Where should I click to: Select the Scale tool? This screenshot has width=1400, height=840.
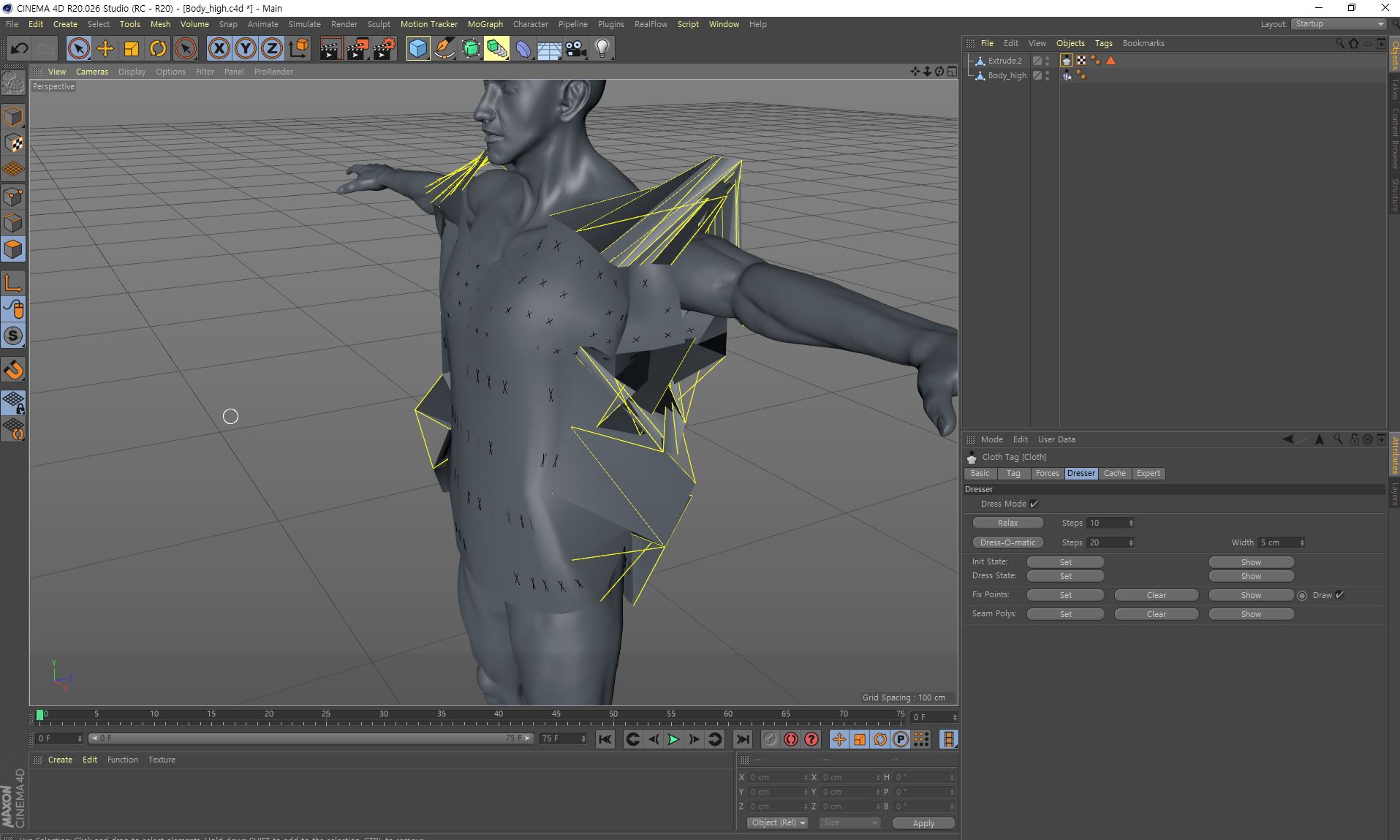[x=132, y=49]
